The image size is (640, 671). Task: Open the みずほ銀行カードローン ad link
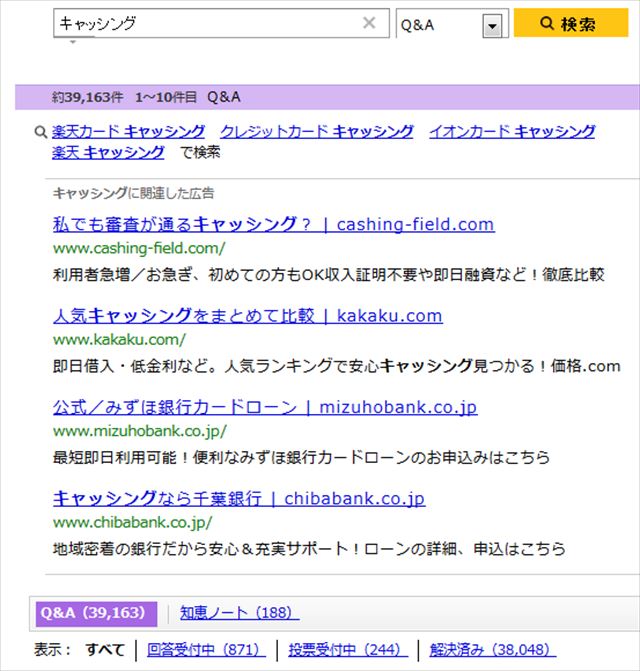click(x=265, y=407)
